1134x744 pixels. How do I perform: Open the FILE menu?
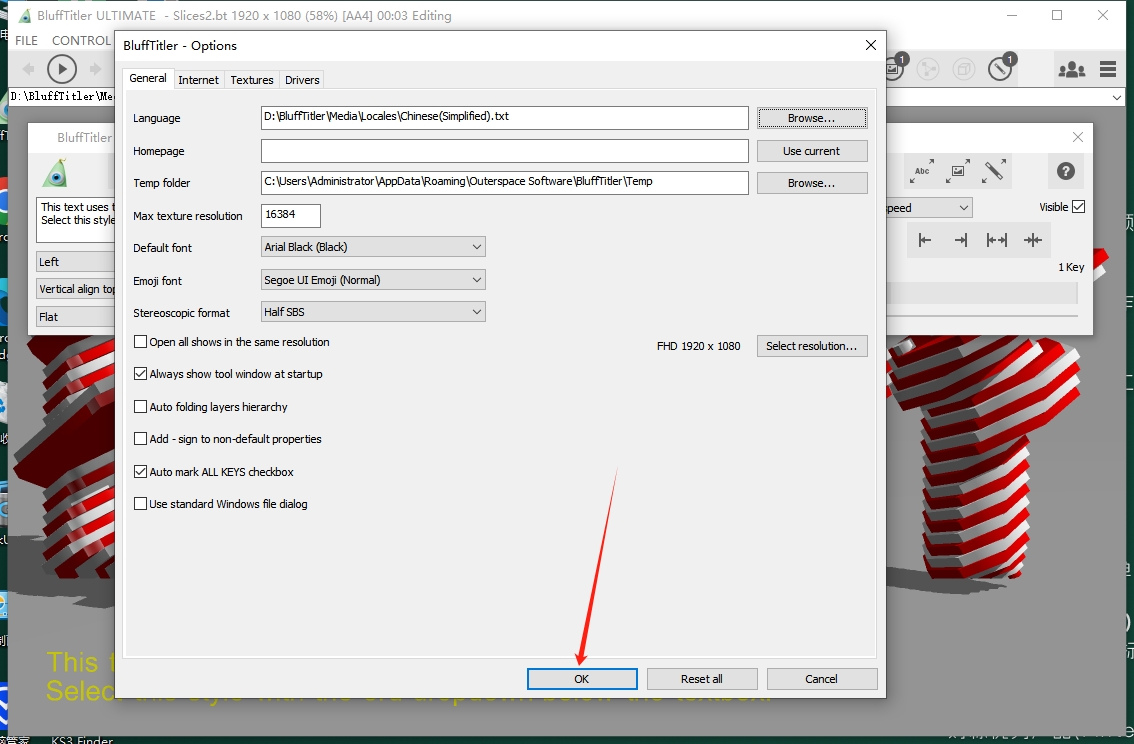click(26, 40)
